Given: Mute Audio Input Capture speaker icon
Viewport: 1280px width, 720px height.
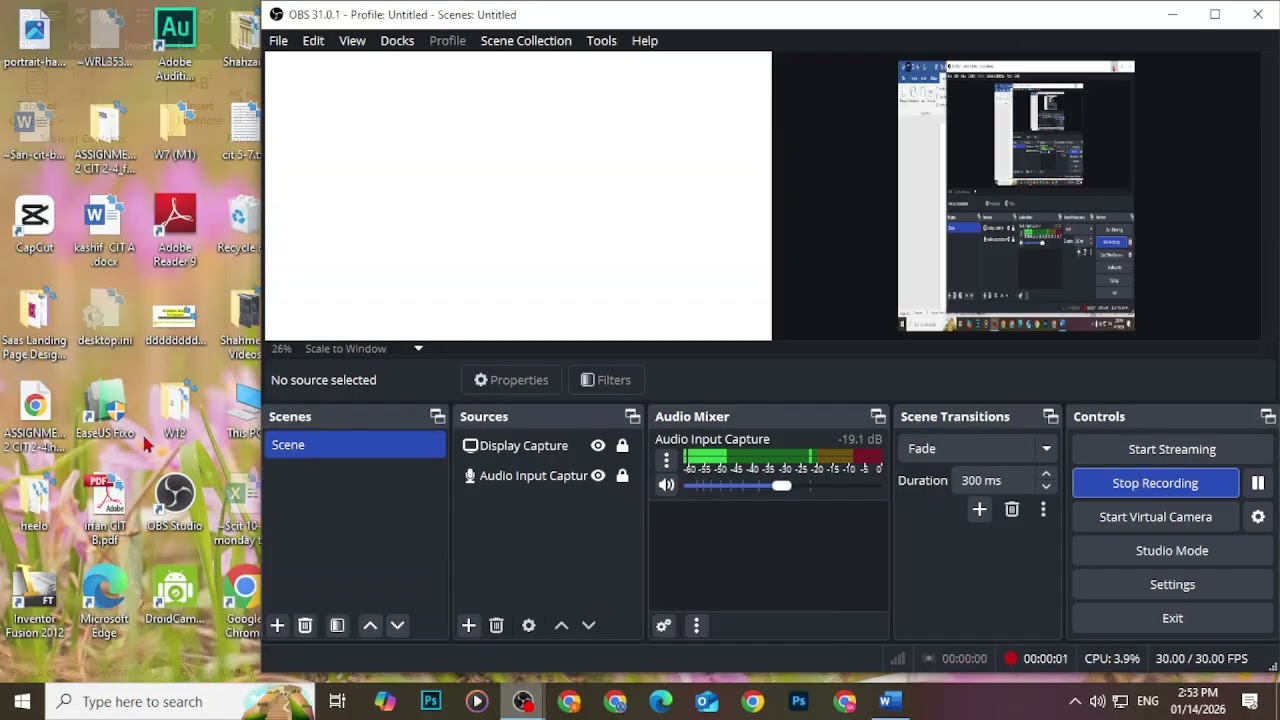Looking at the screenshot, I should 666,485.
